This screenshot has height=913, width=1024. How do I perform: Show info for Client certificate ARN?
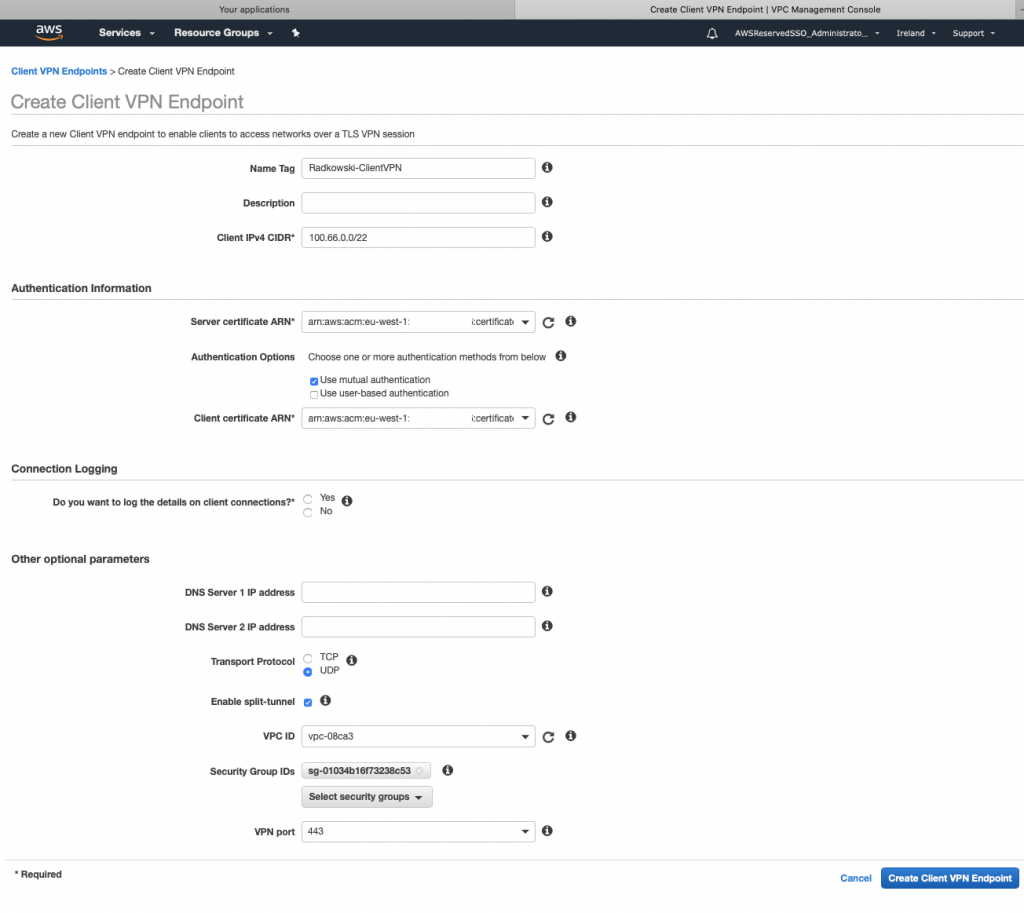pos(571,417)
